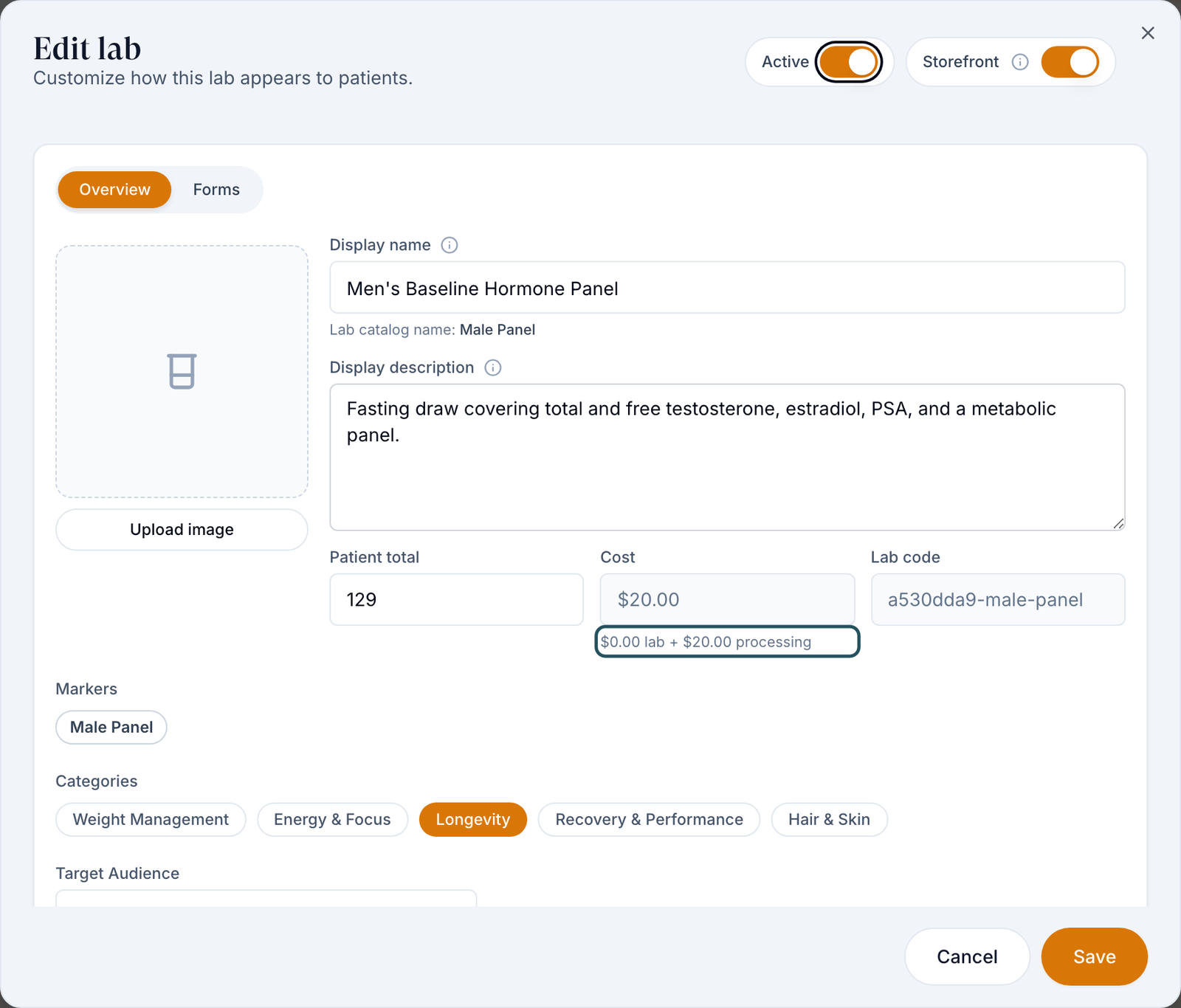Click the "$0.00 lab + $20.00 processing" text
The width and height of the screenshot is (1181, 1008).
[x=706, y=642]
